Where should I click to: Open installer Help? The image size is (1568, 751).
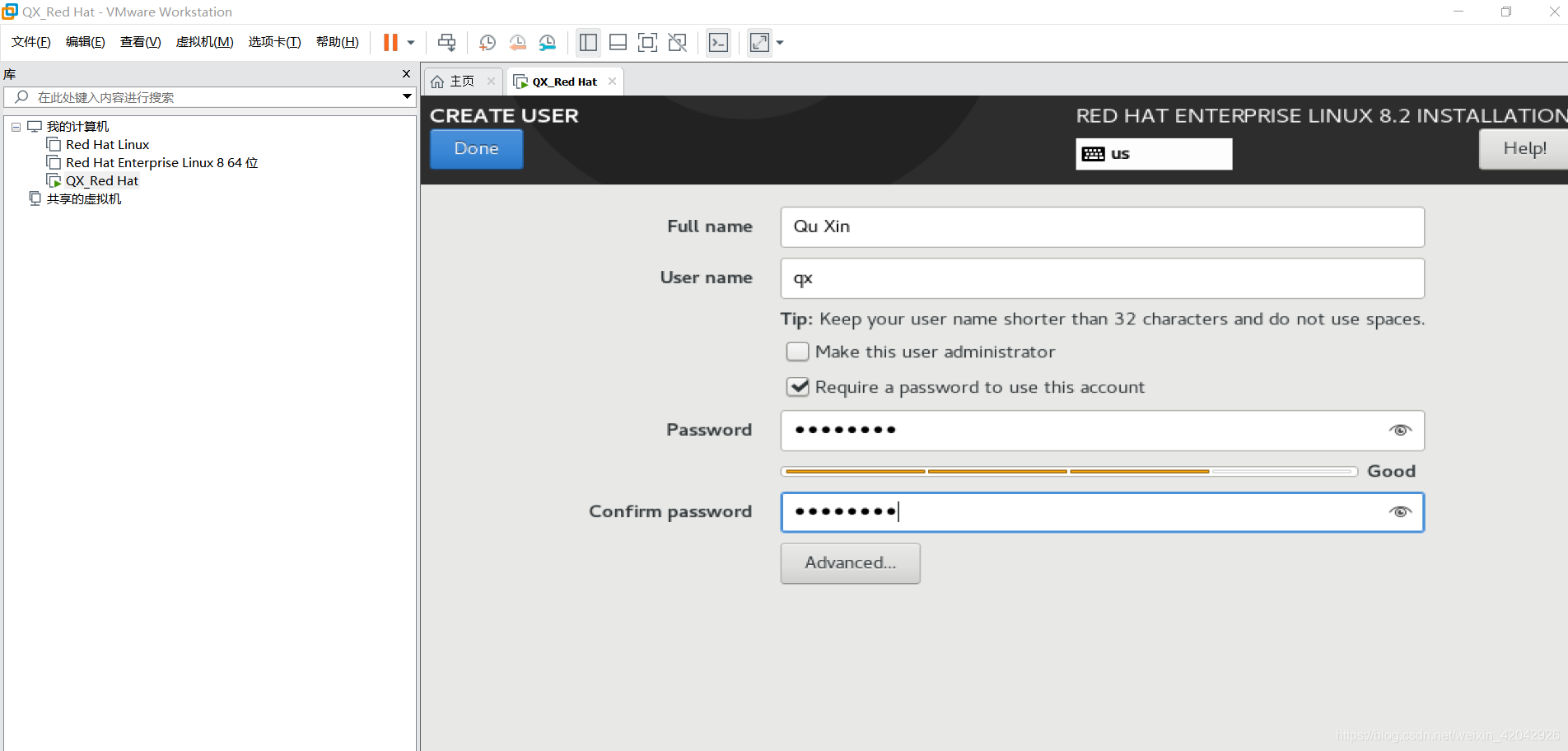pyautogui.click(x=1524, y=149)
